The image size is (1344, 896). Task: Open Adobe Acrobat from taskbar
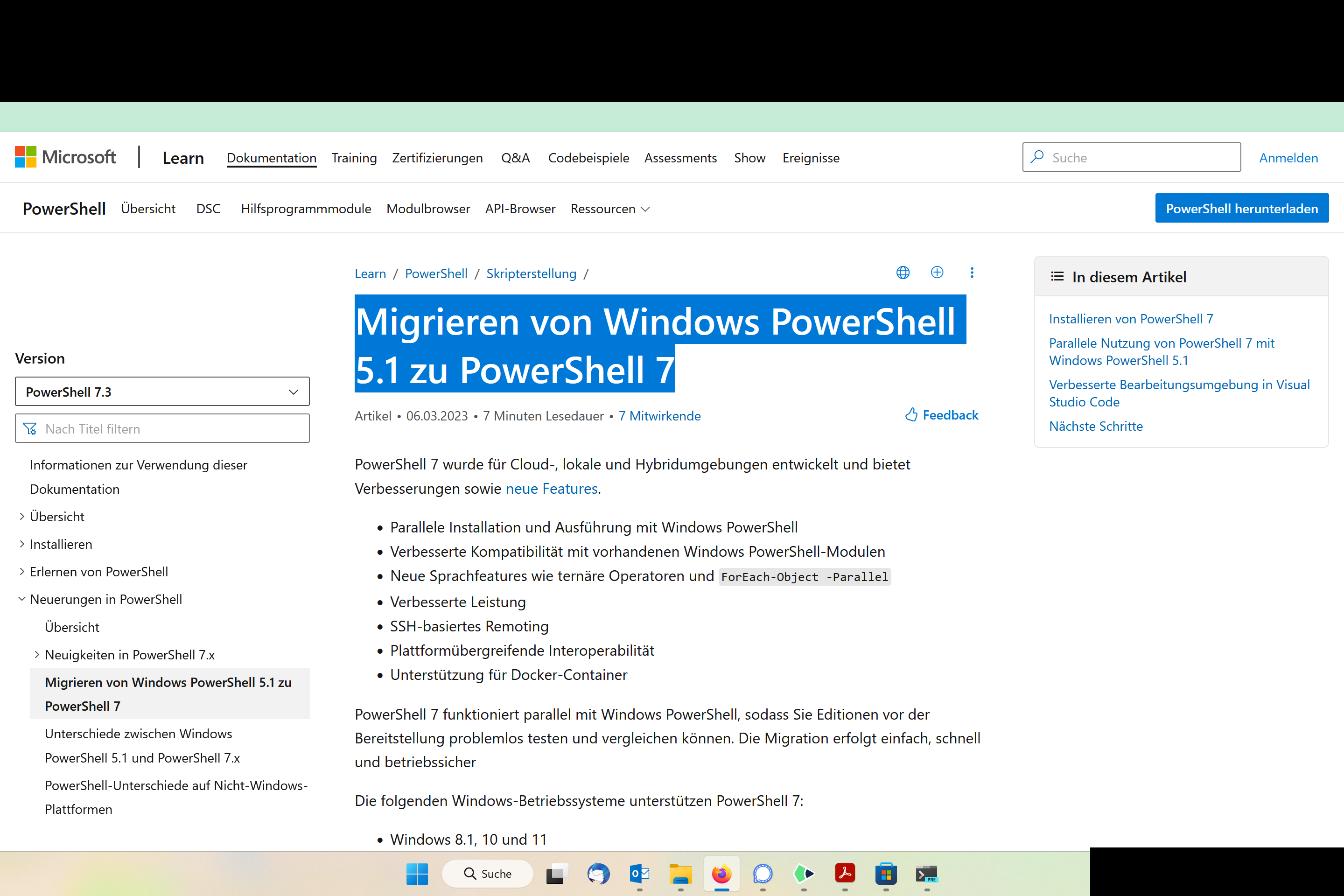click(x=845, y=874)
